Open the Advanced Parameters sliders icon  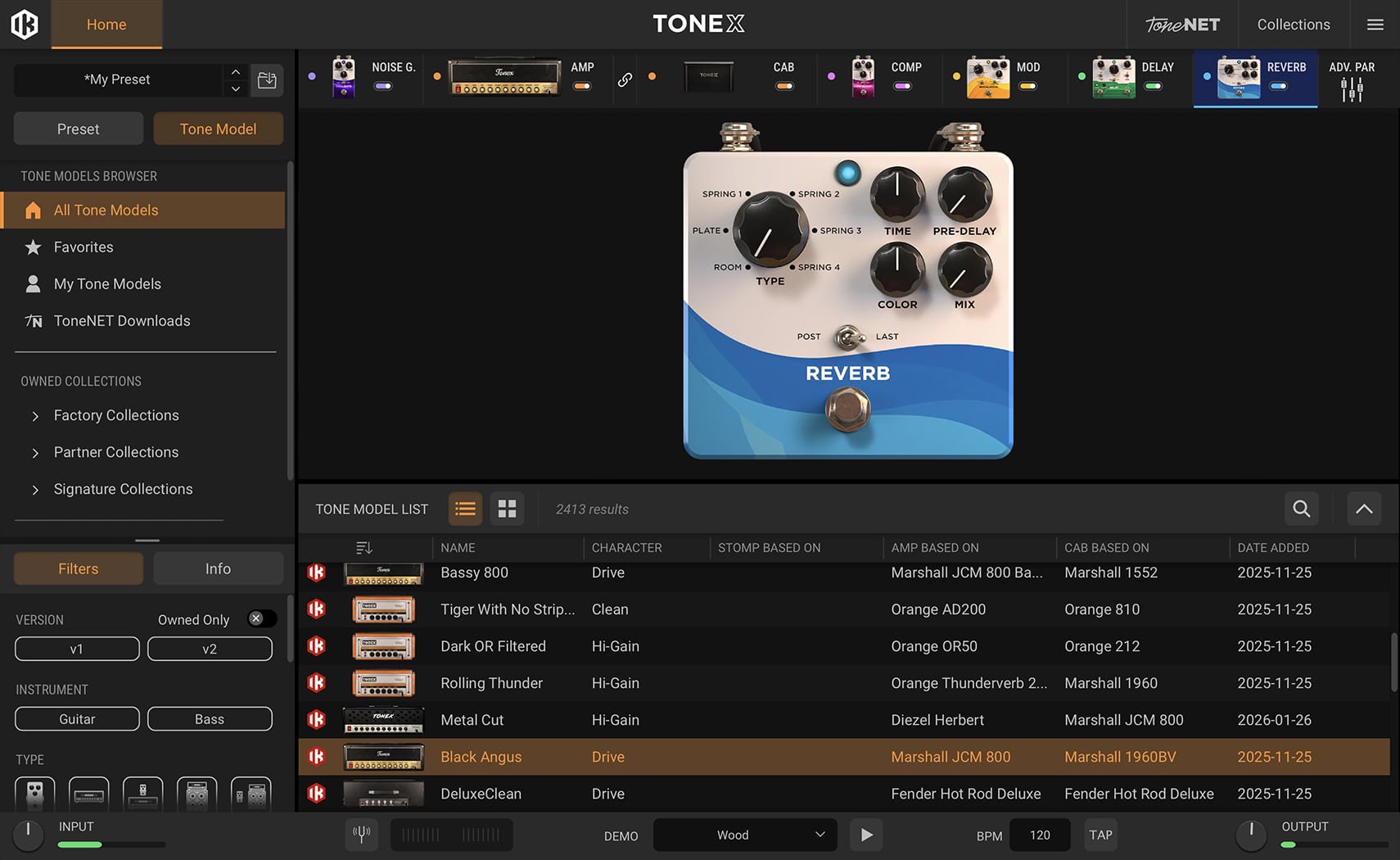click(x=1351, y=89)
